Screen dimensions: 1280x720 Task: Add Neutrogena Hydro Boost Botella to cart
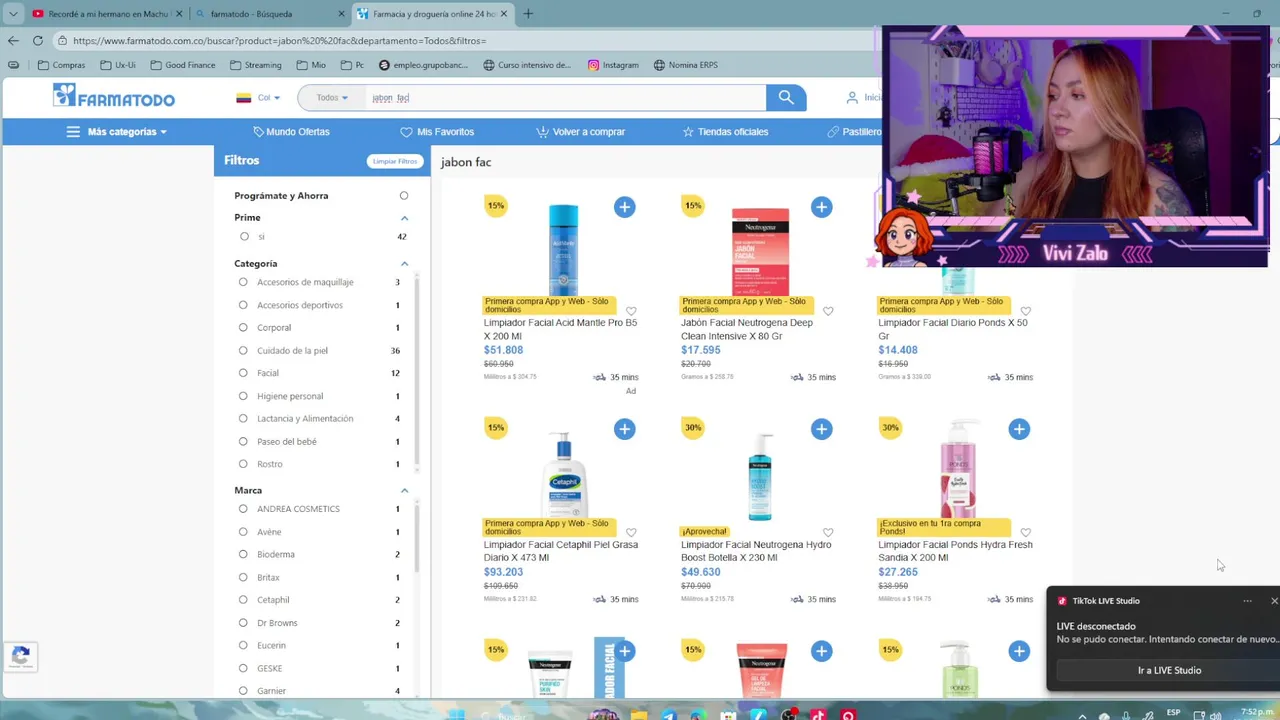pyautogui.click(x=821, y=429)
